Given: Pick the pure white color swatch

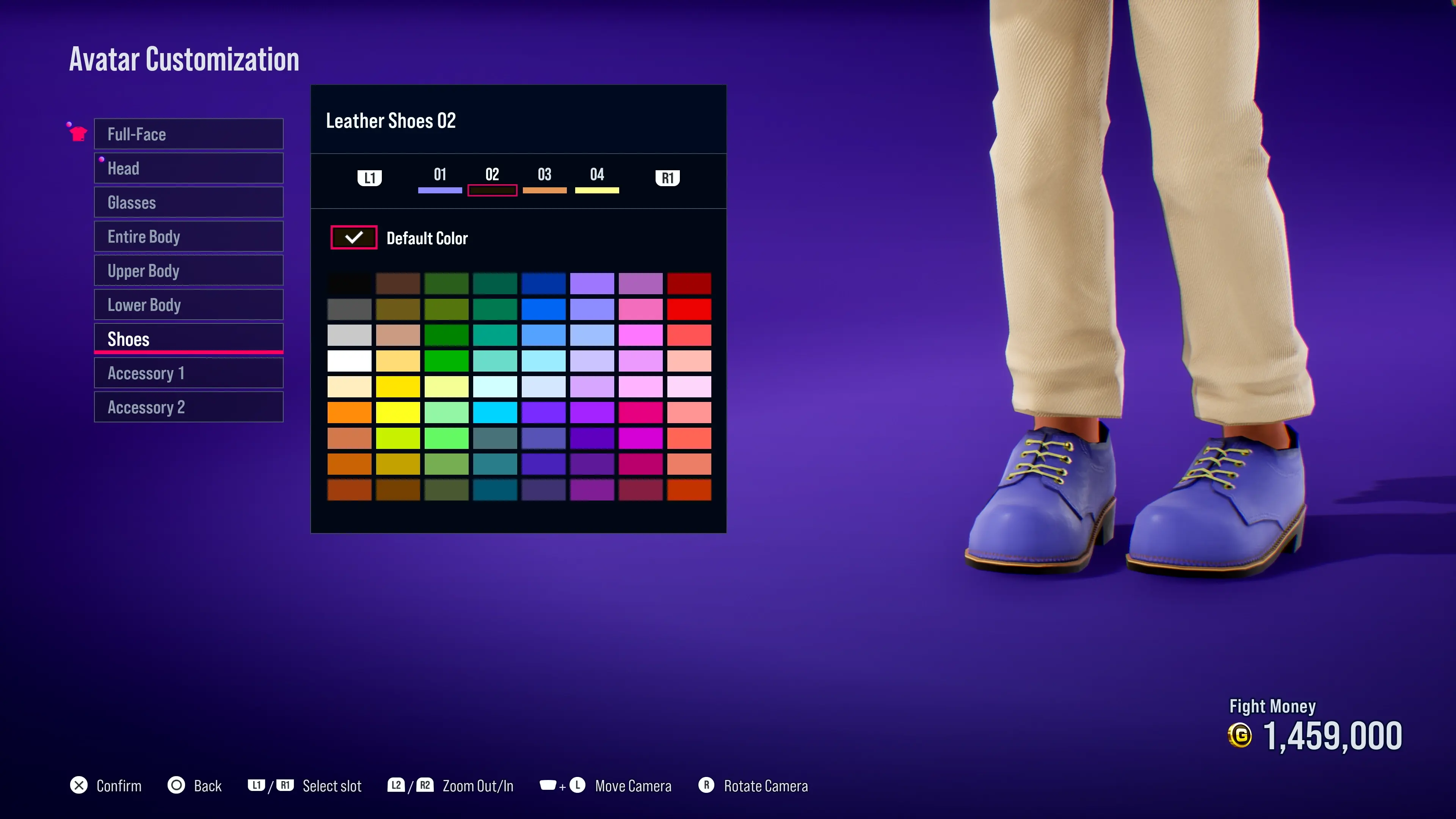Looking at the screenshot, I should click(349, 361).
